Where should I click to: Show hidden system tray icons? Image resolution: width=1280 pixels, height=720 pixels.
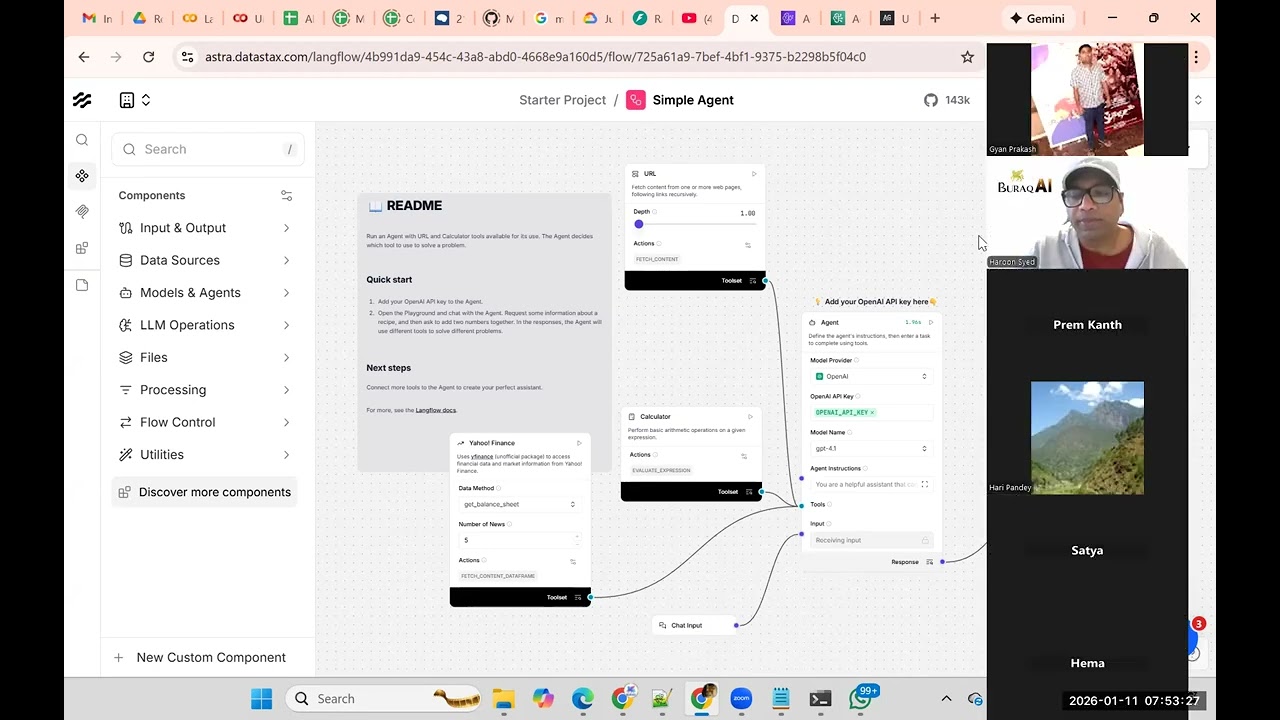946,698
